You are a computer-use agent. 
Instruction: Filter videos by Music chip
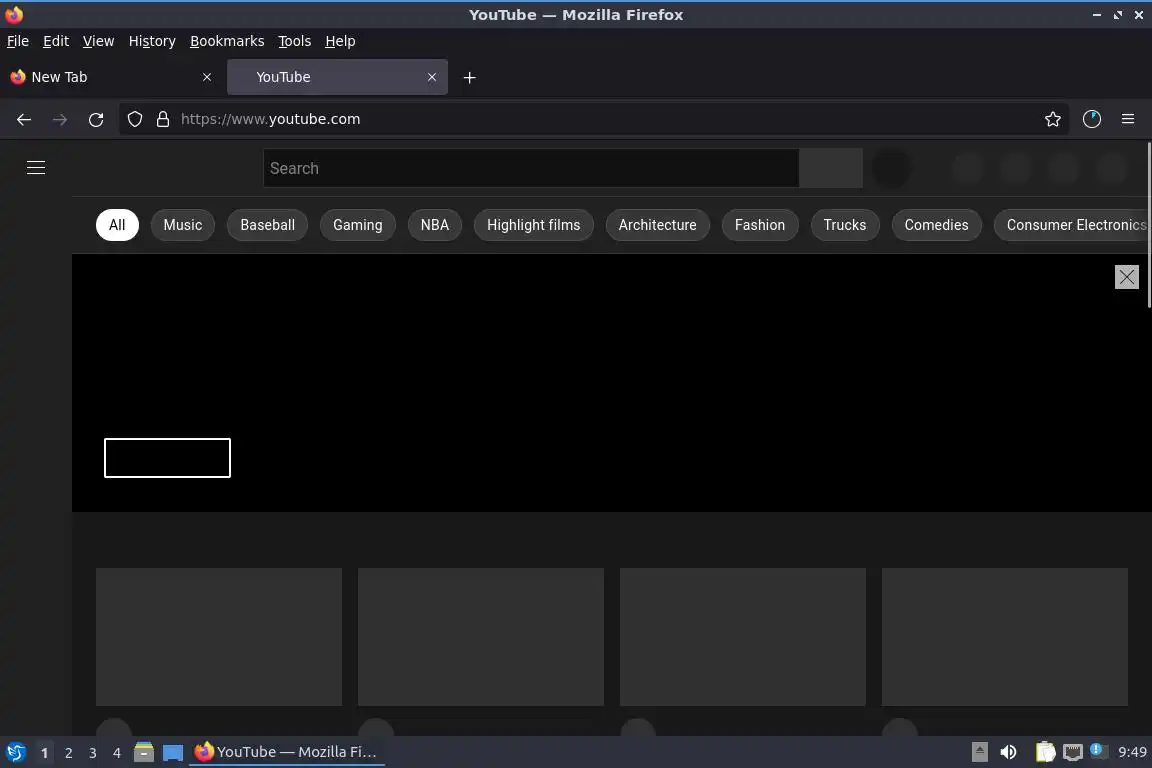point(183,225)
